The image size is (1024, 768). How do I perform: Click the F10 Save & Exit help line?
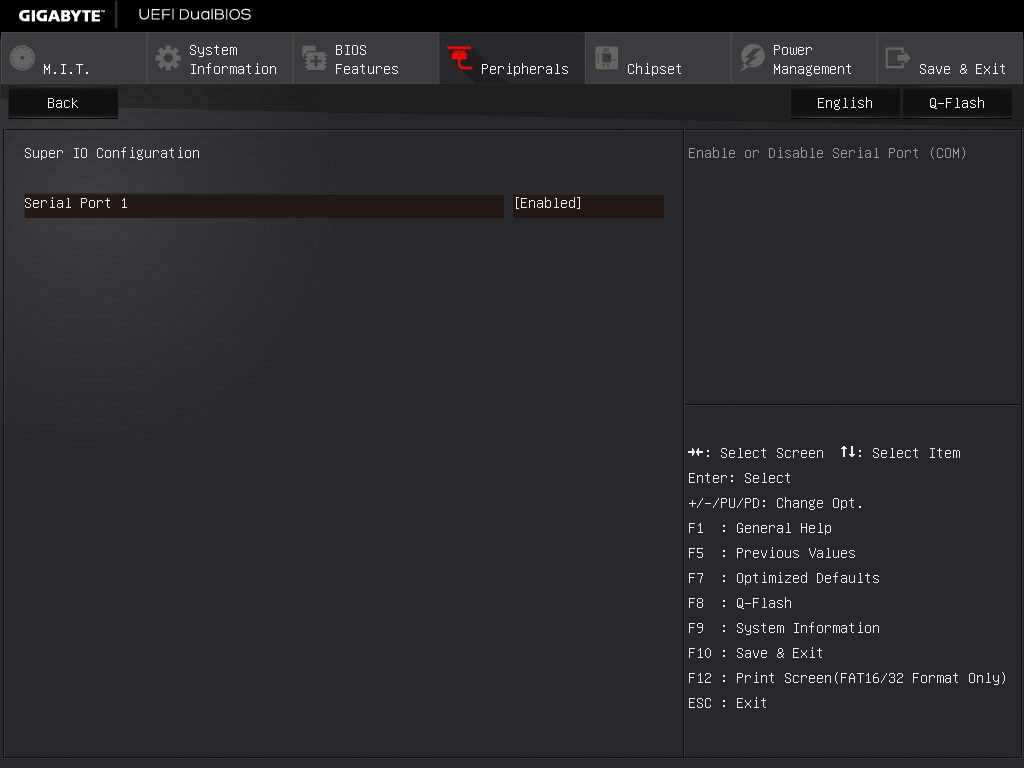[x=755, y=653]
